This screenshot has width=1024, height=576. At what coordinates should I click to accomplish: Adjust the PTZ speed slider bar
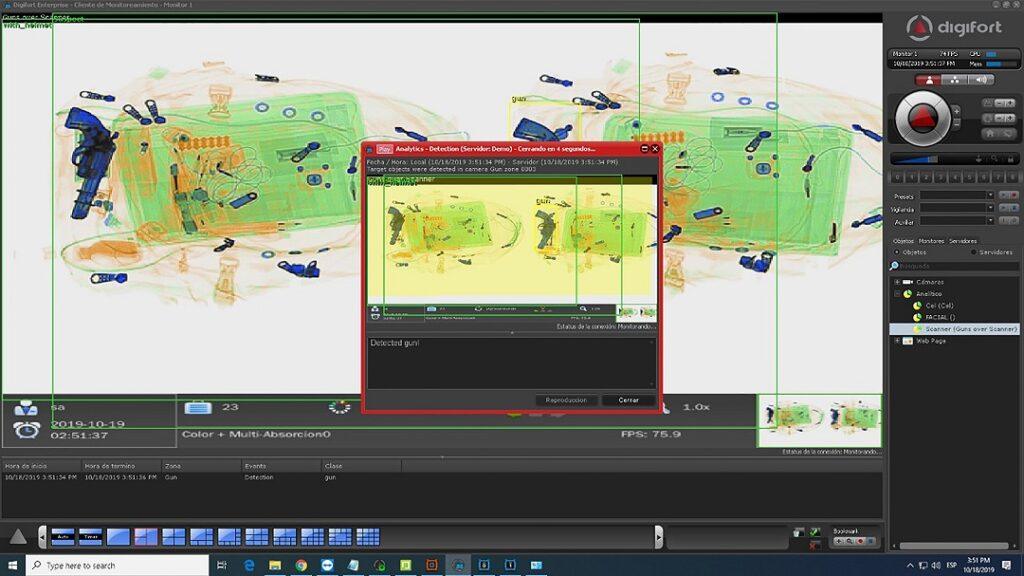[x=920, y=159]
